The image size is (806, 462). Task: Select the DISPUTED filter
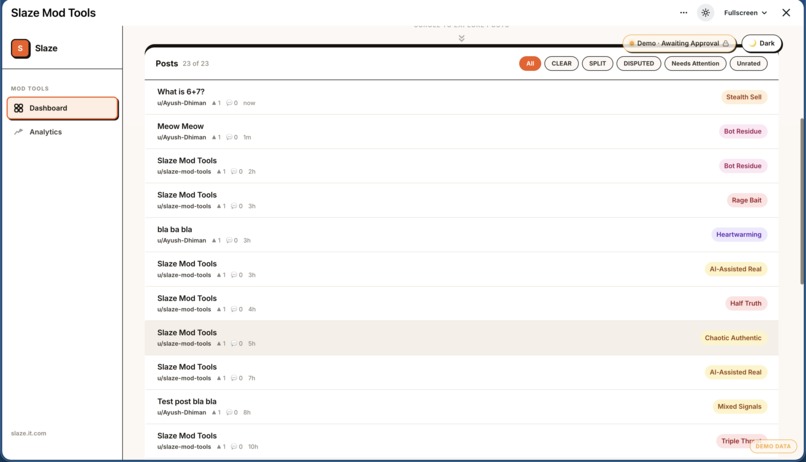638,64
